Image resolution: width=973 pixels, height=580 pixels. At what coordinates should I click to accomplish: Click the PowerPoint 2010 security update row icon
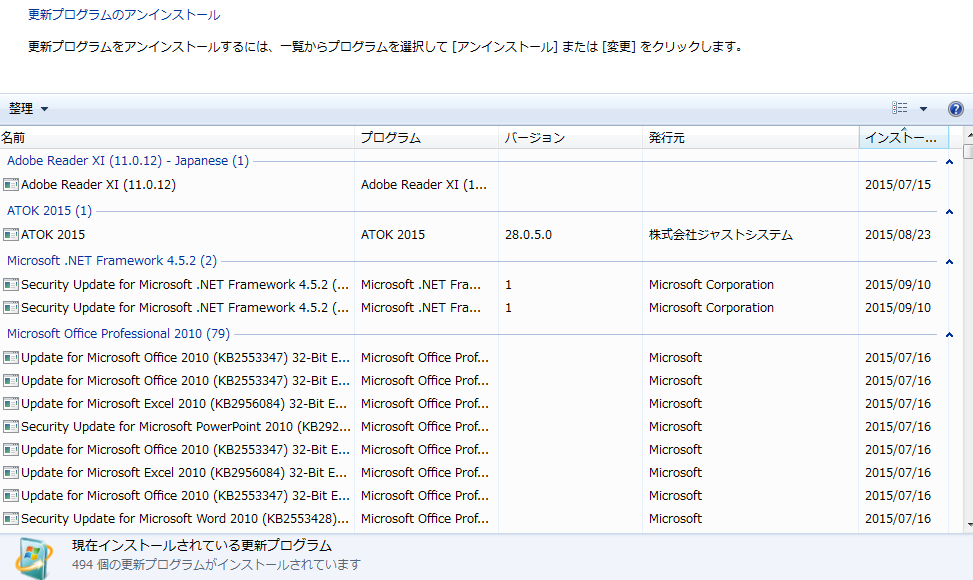(x=11, y=427)
